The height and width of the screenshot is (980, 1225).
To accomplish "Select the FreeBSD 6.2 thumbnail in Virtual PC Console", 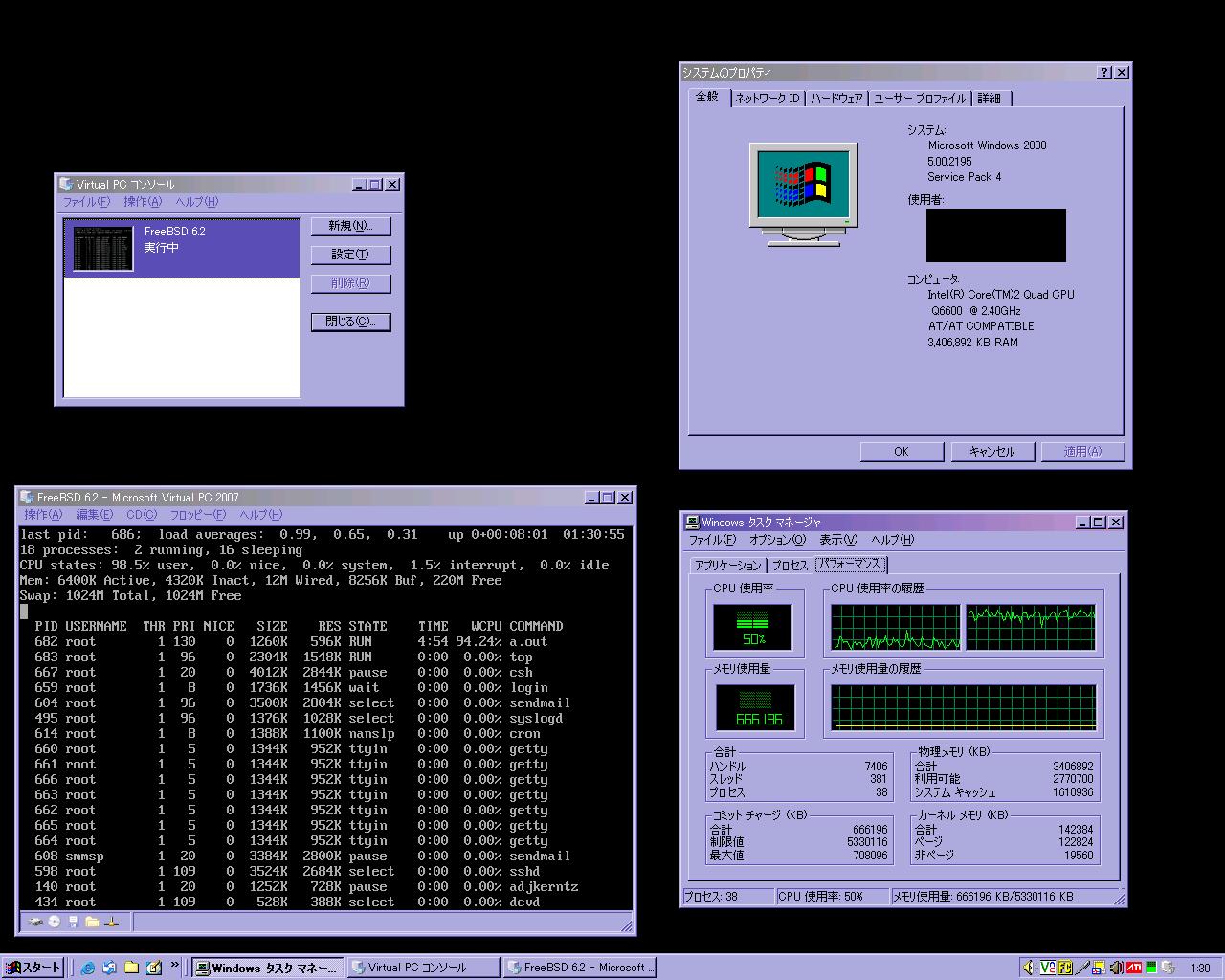I will [103, 249].
